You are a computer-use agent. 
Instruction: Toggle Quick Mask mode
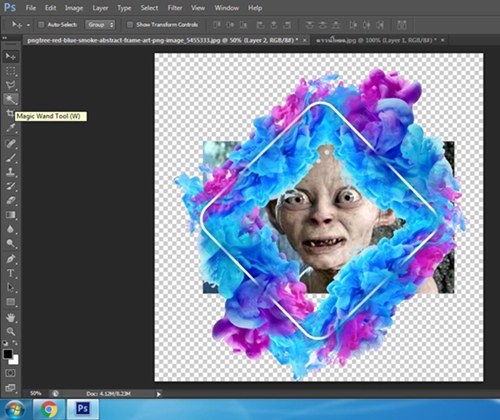coord(10,373)
